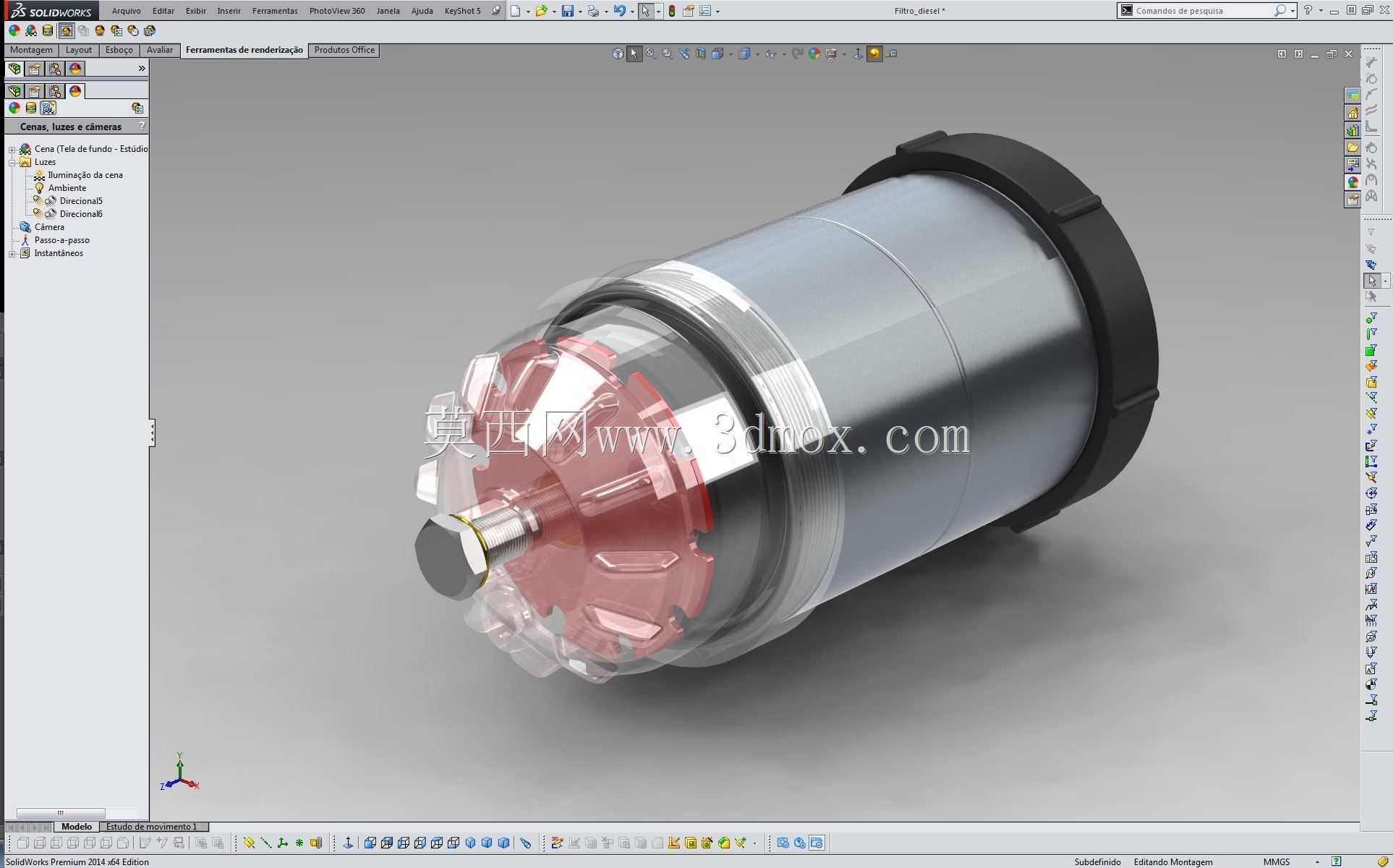Open the PhotoView 360 menu
The height and width of the screenshot is (868, 1393).
click(337, 11)
